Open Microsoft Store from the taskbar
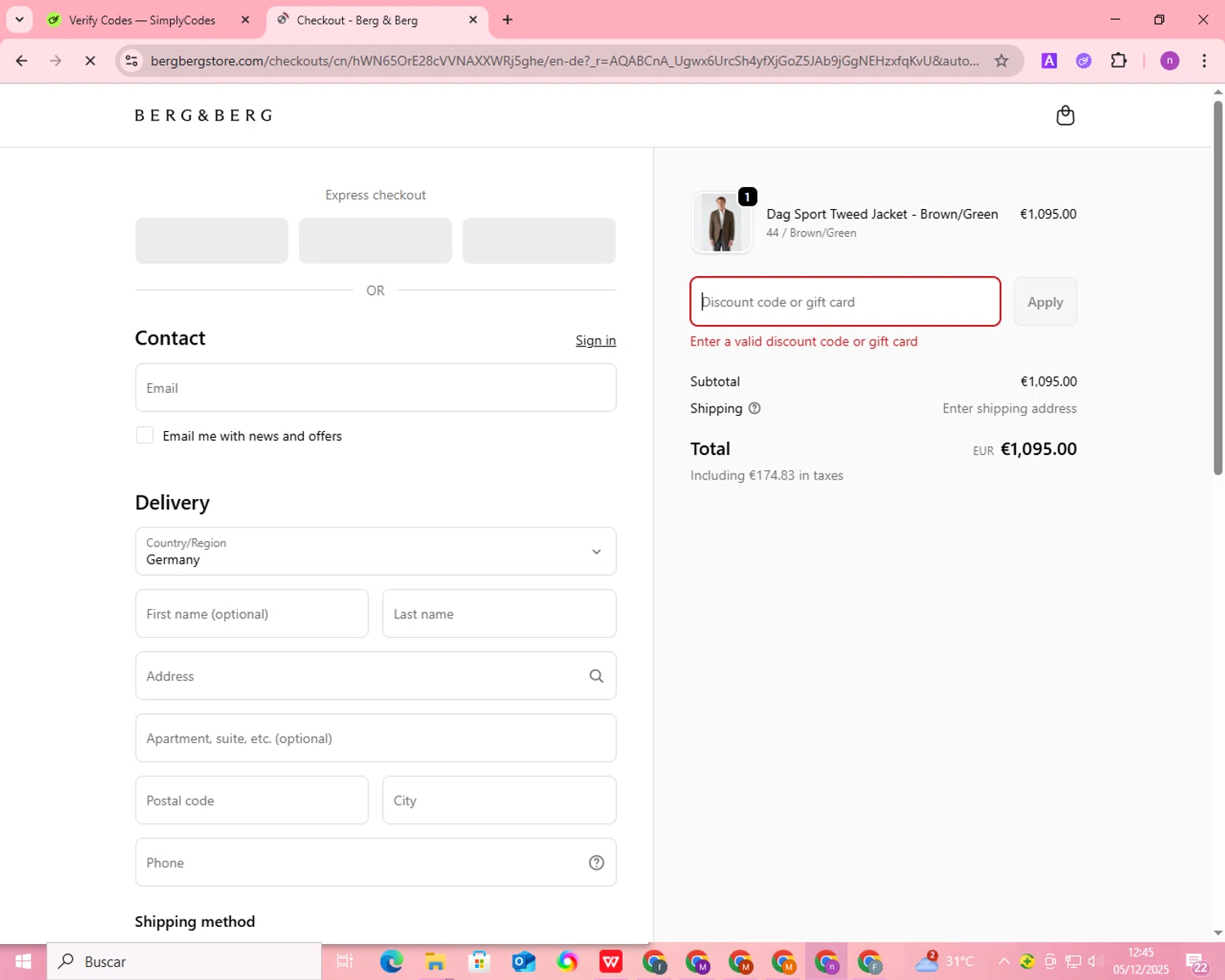The image size is (1225, 980). (479, 961)
